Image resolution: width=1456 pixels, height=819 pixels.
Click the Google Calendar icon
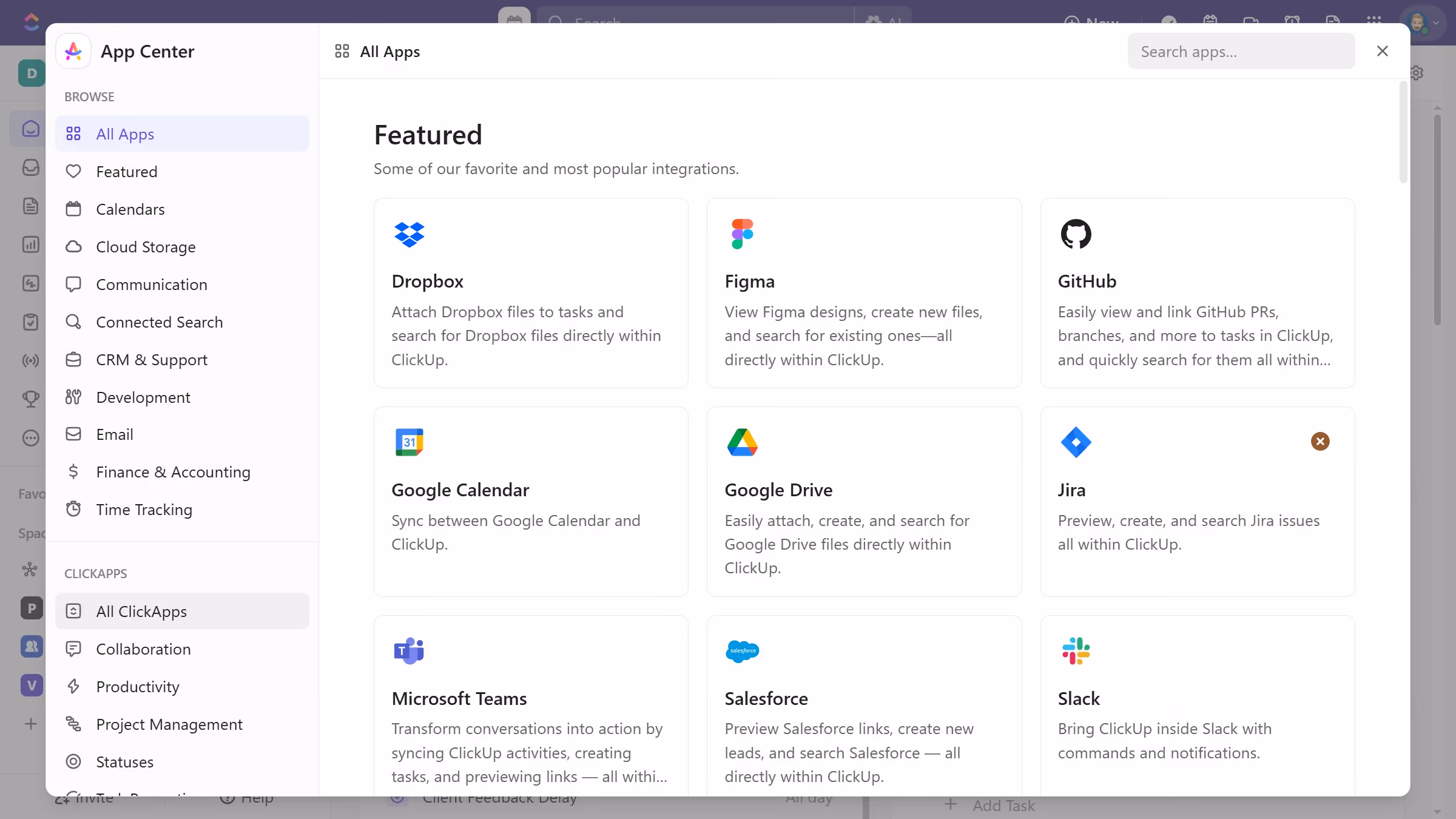(409, 442)
